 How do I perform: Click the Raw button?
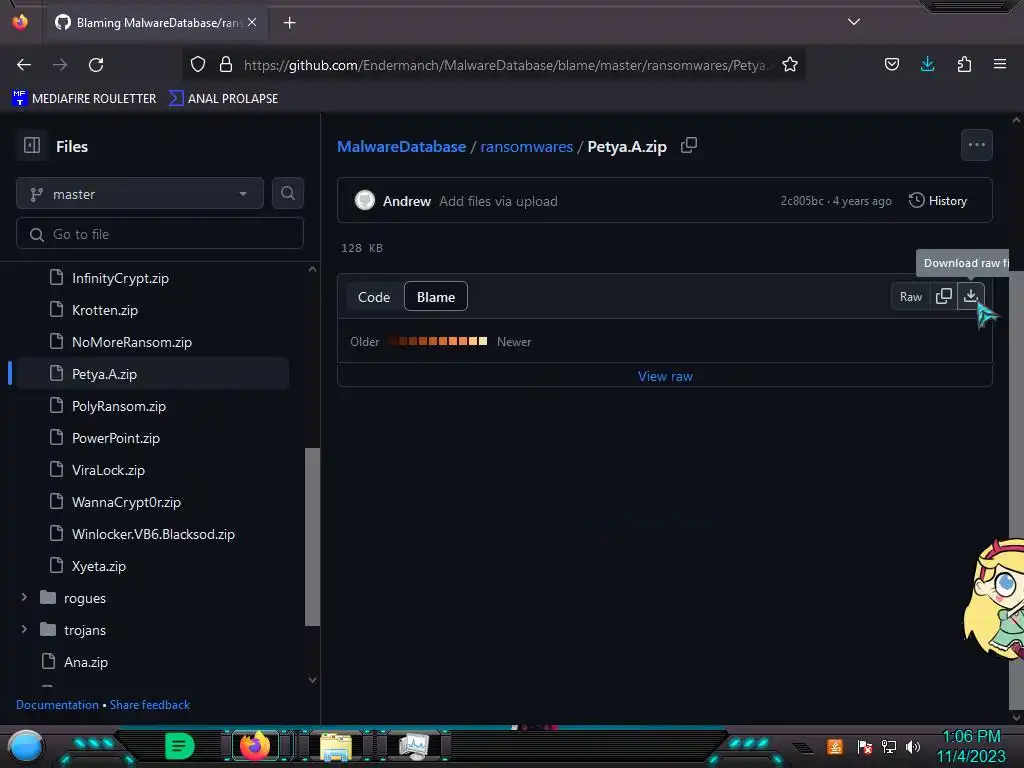pos(910,296)
